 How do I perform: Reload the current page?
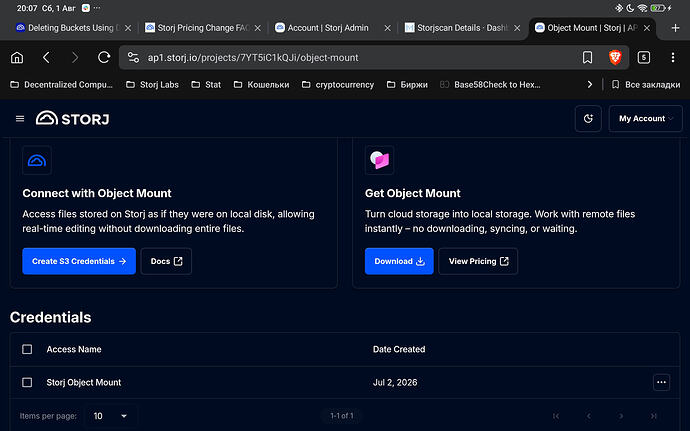tap(104, 58)
